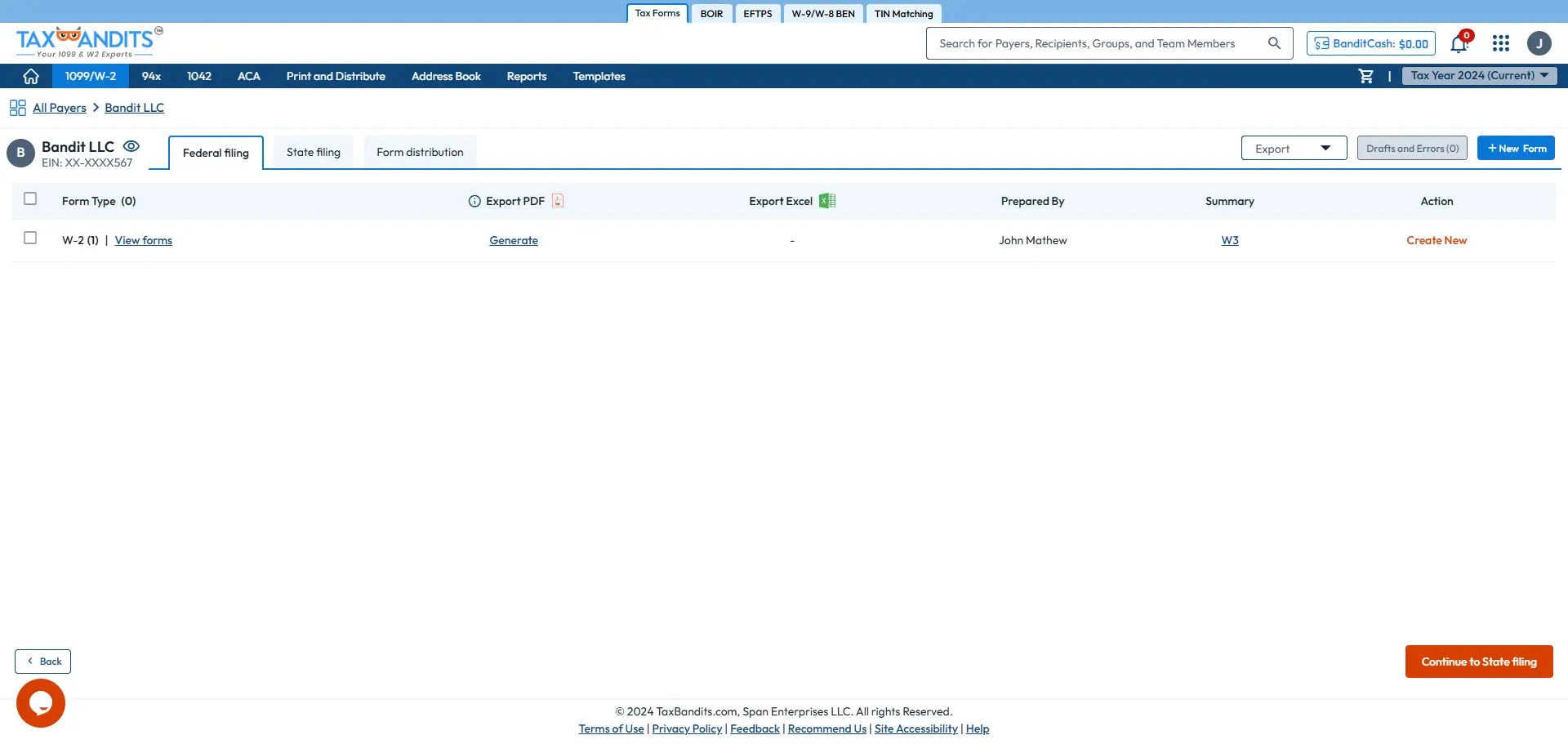
Task: Select the Form distribution tab
Action: point(420,152)
